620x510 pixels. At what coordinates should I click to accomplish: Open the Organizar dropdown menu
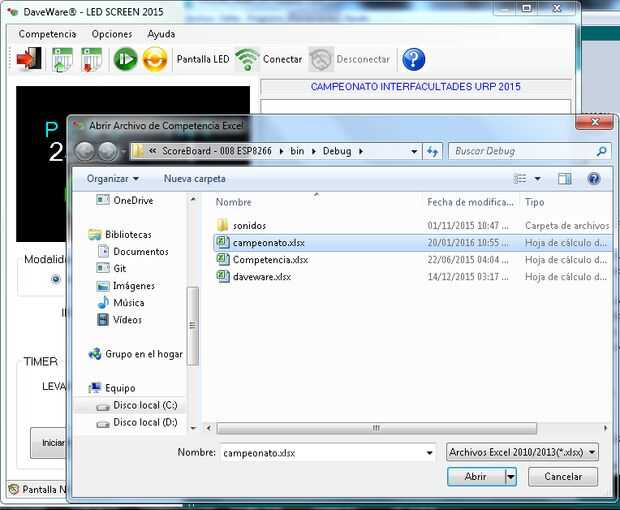113,179
